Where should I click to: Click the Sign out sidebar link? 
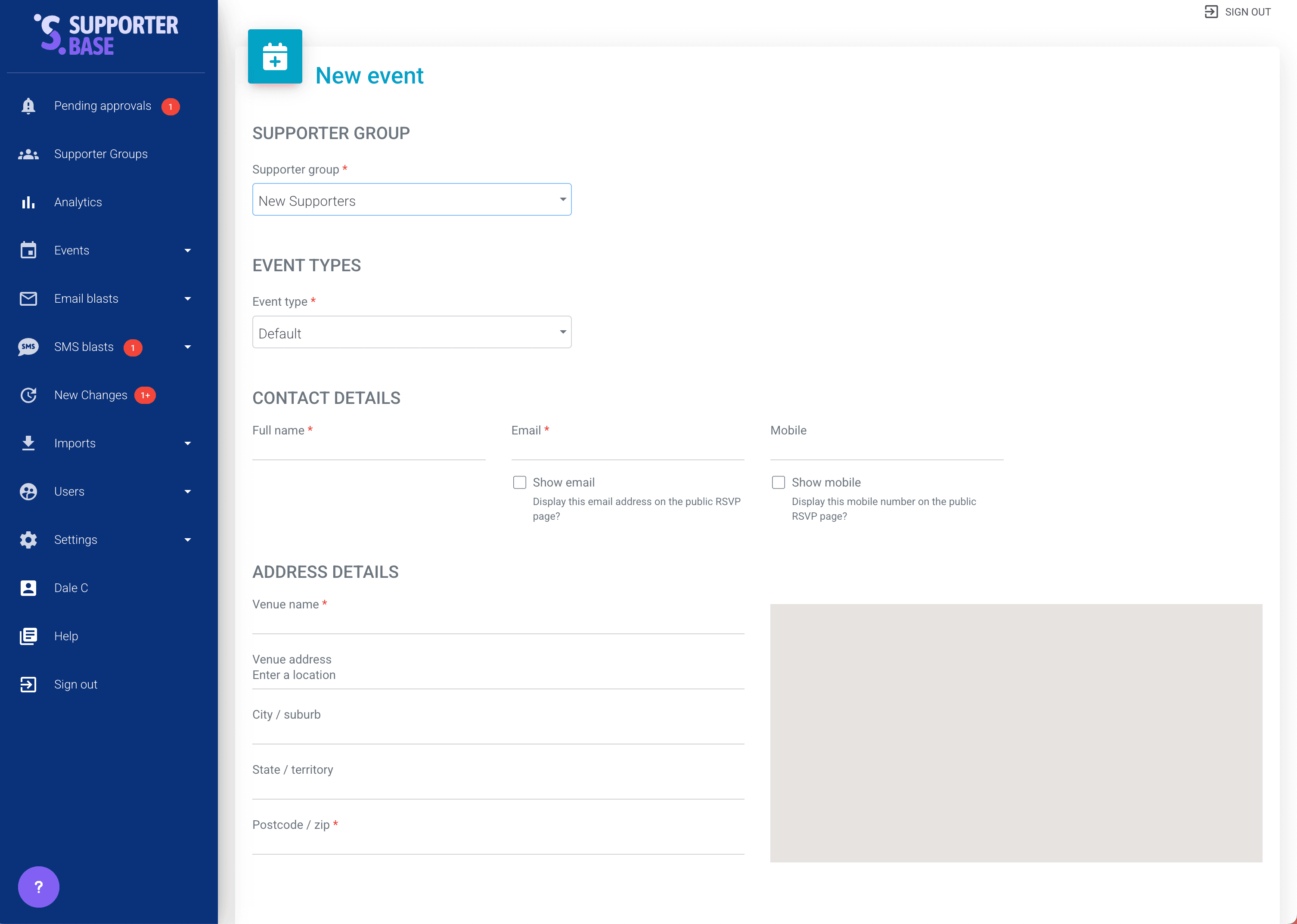(76, 685)
